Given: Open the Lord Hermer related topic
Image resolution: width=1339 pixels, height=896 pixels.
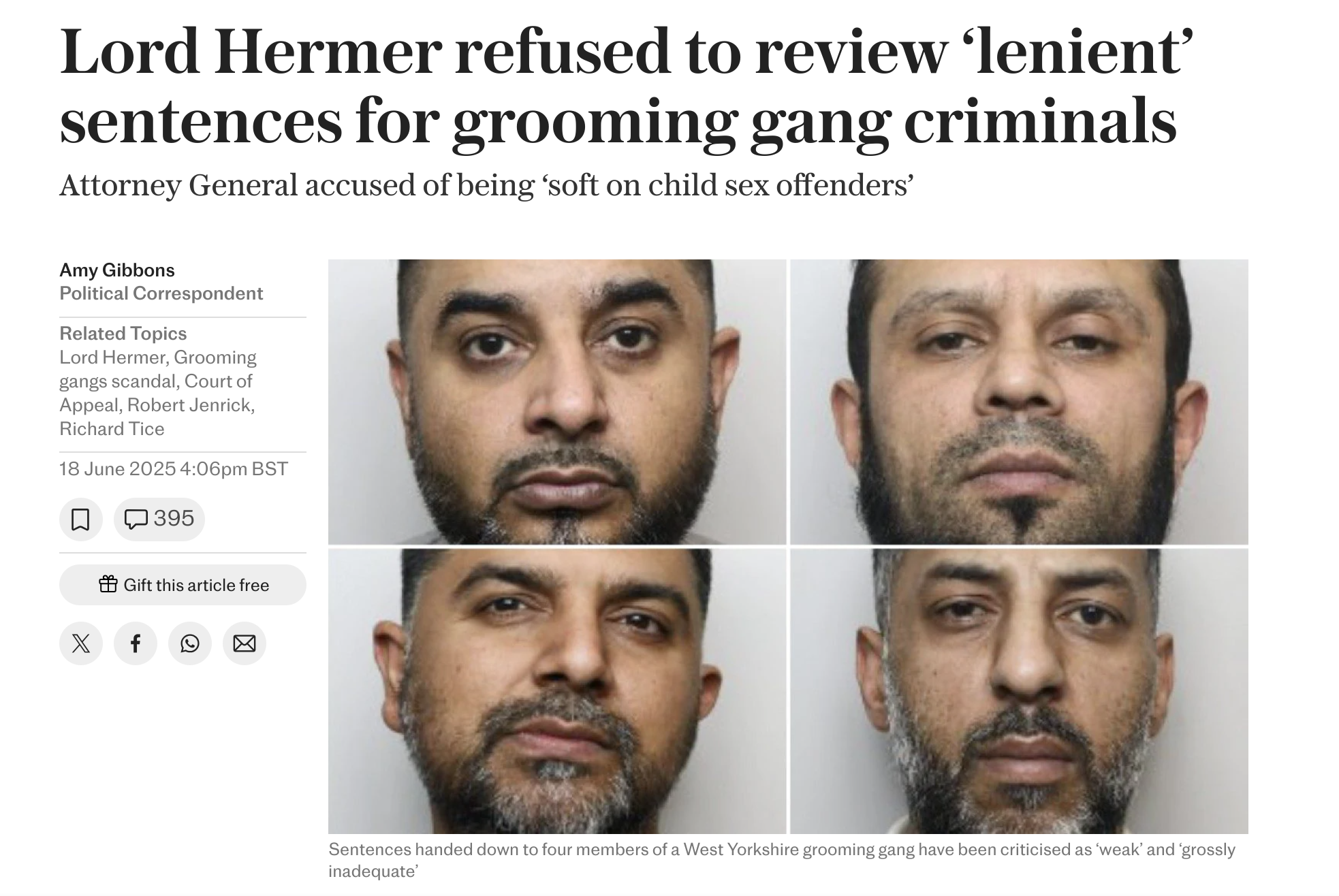Looking at the screenshot, I should click(x=113, y=357).
